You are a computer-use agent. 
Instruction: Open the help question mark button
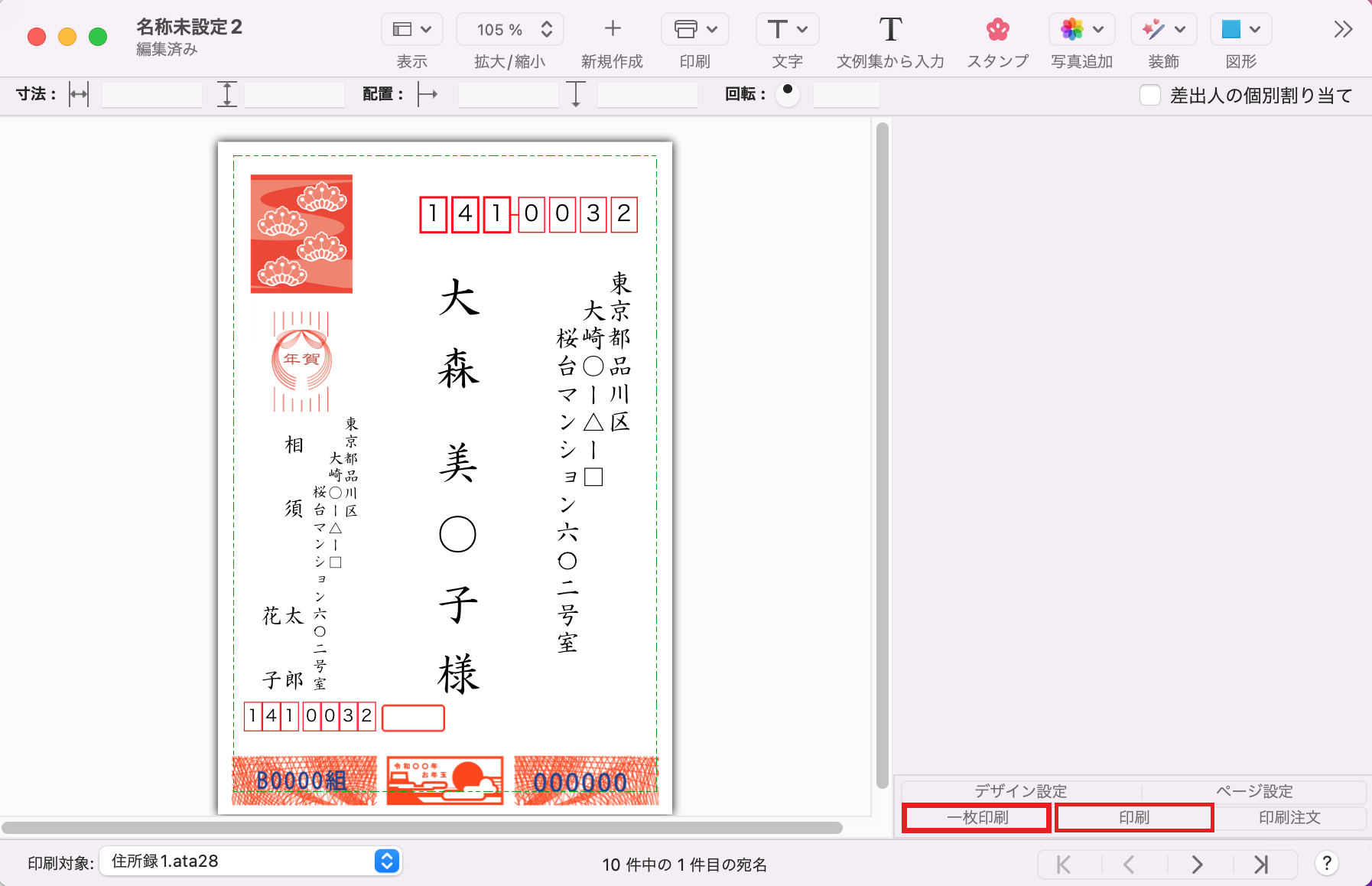click(x=1327, y=864)
